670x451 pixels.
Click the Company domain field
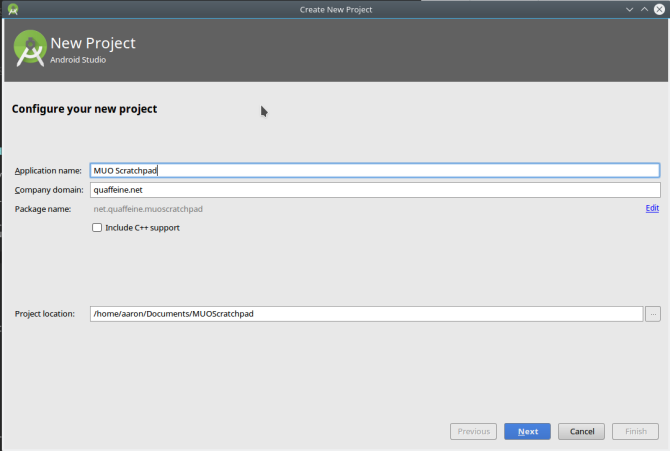coord(375,190)
